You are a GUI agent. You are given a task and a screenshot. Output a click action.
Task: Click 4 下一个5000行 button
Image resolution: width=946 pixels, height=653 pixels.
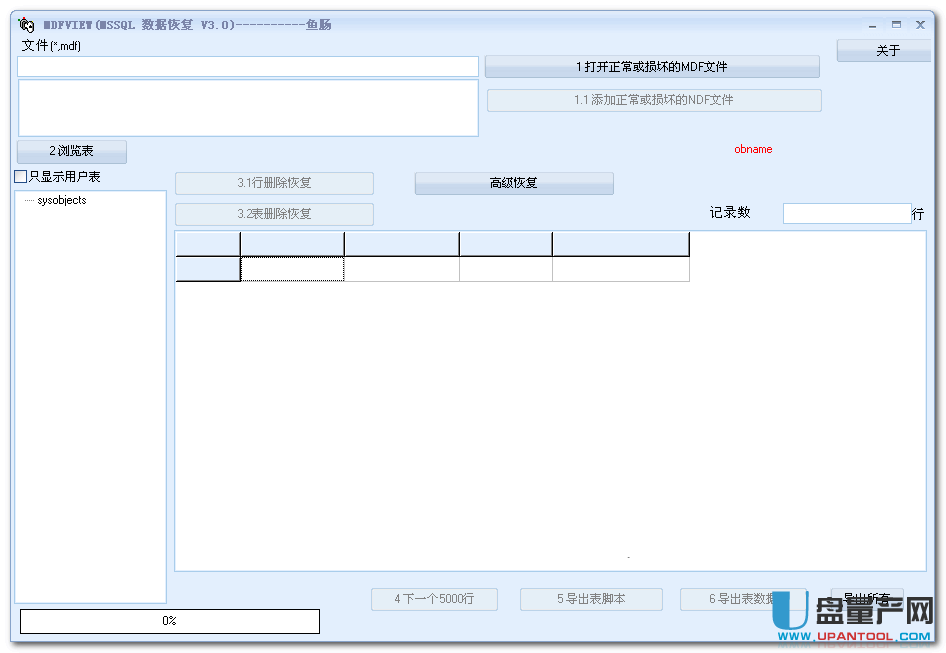tap(434, 599)
